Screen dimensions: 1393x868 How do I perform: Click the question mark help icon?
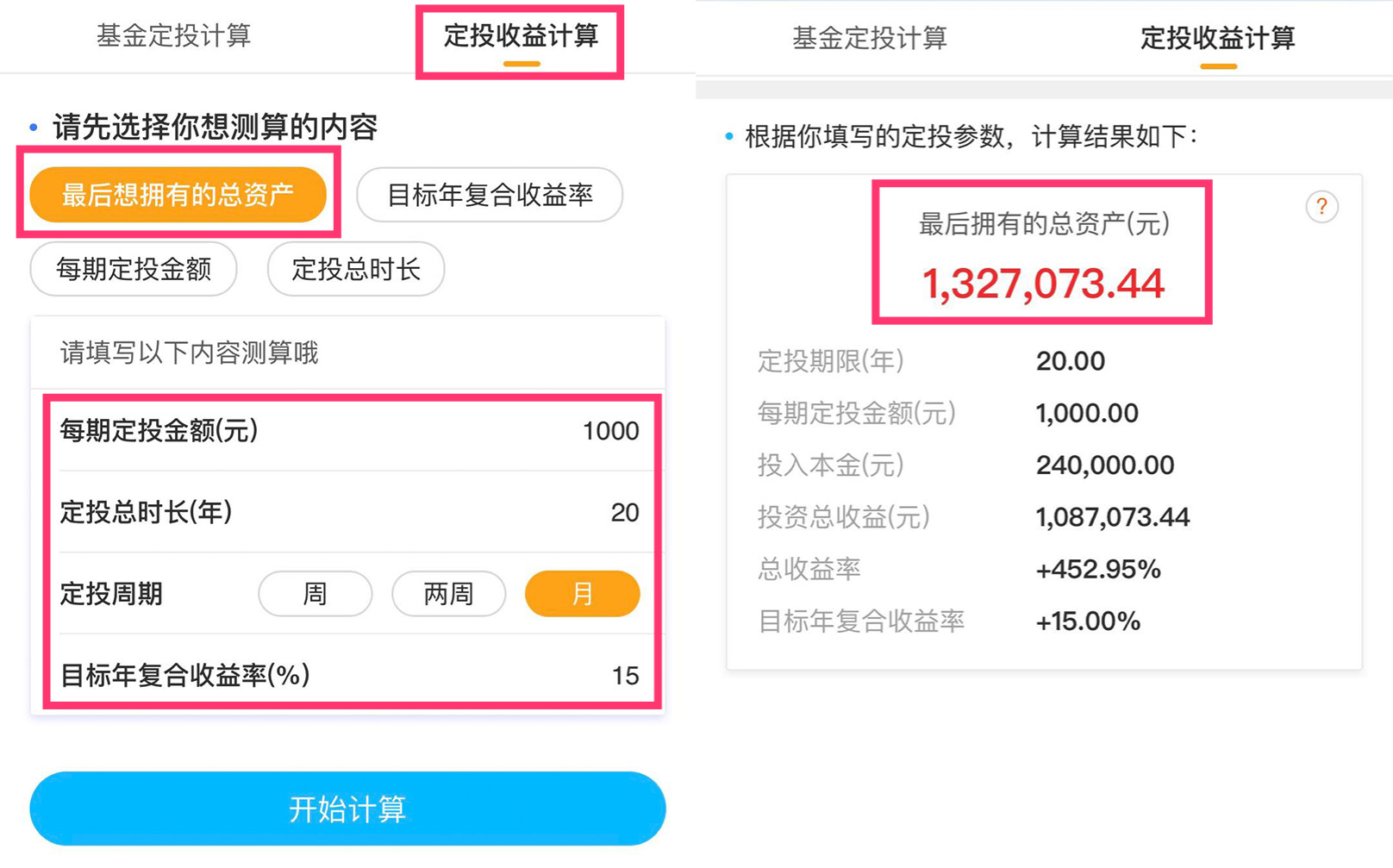[1321, 207]
